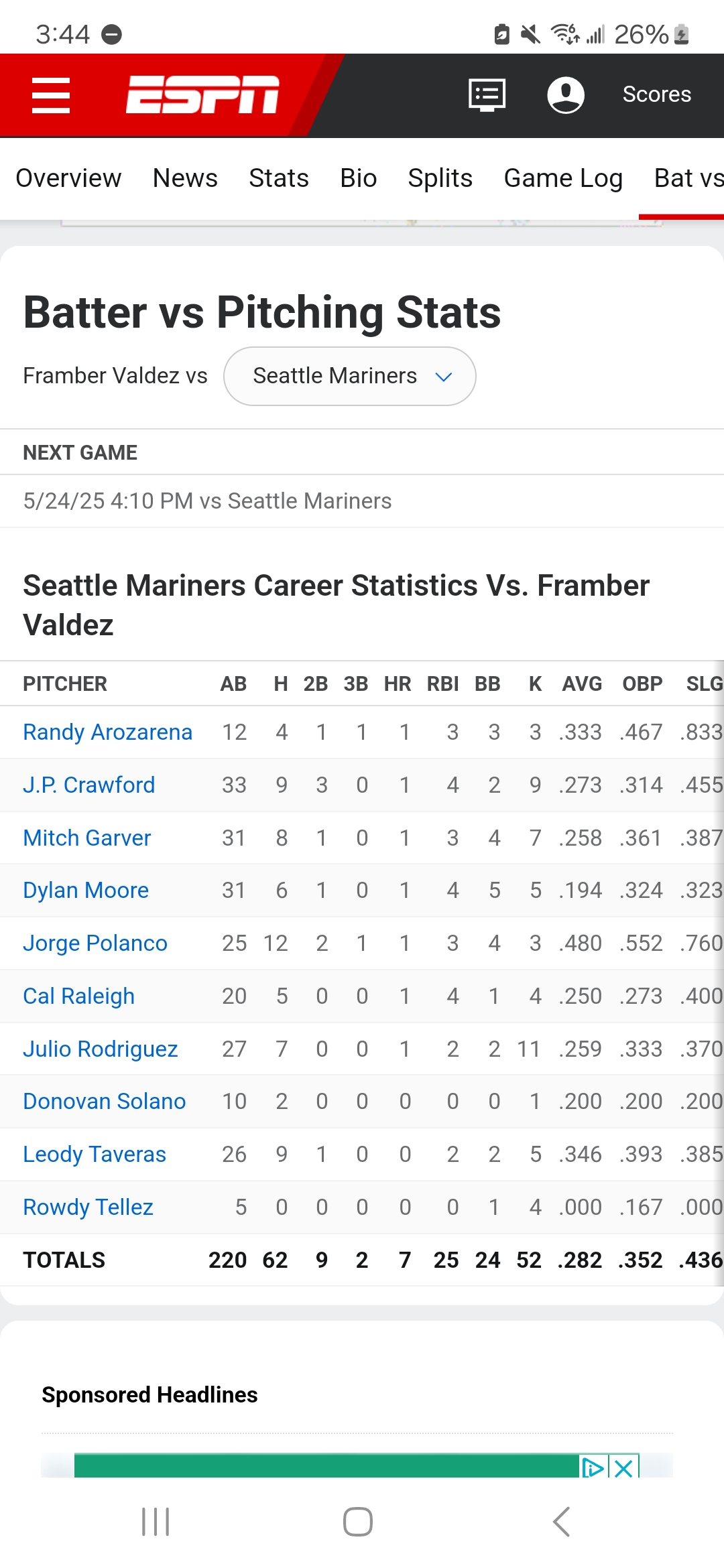Expand the Seattle Mariners team dropdown

click(x=350, y=377)
